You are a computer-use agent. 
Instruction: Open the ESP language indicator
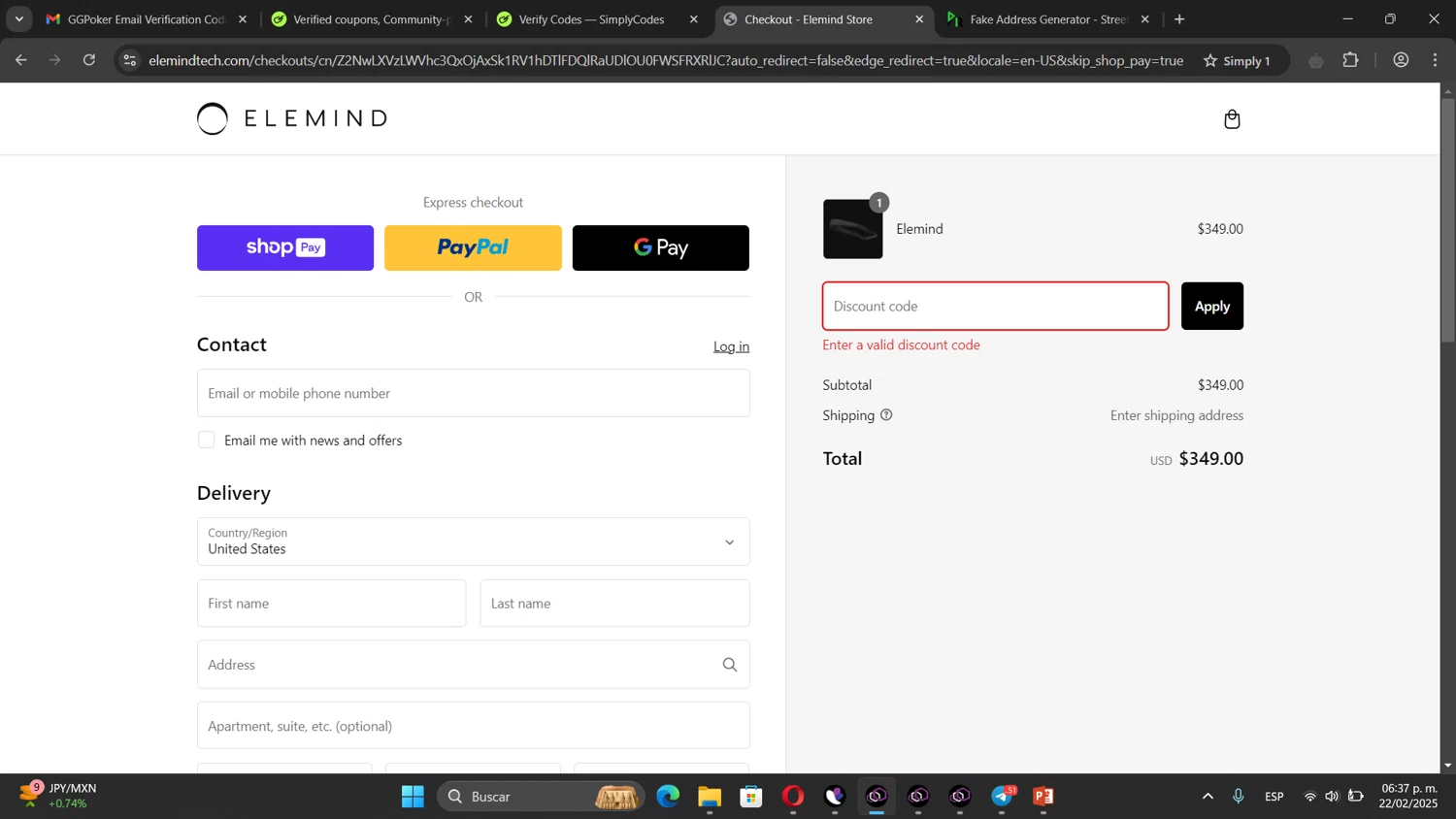tap(1274, 797)
